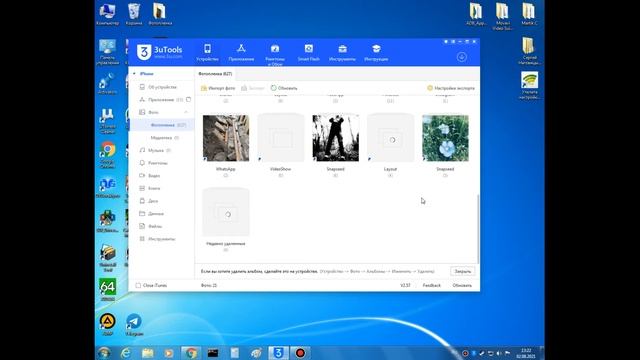The width and height of the screenshot is (640, 360).
Task: Open the blue flowers Snapseed album
Action: 445,138
